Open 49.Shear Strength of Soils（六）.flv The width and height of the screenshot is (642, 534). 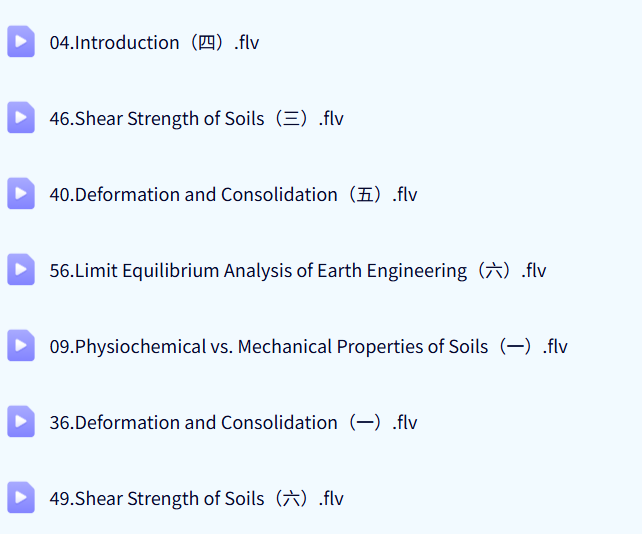(196, 499)
